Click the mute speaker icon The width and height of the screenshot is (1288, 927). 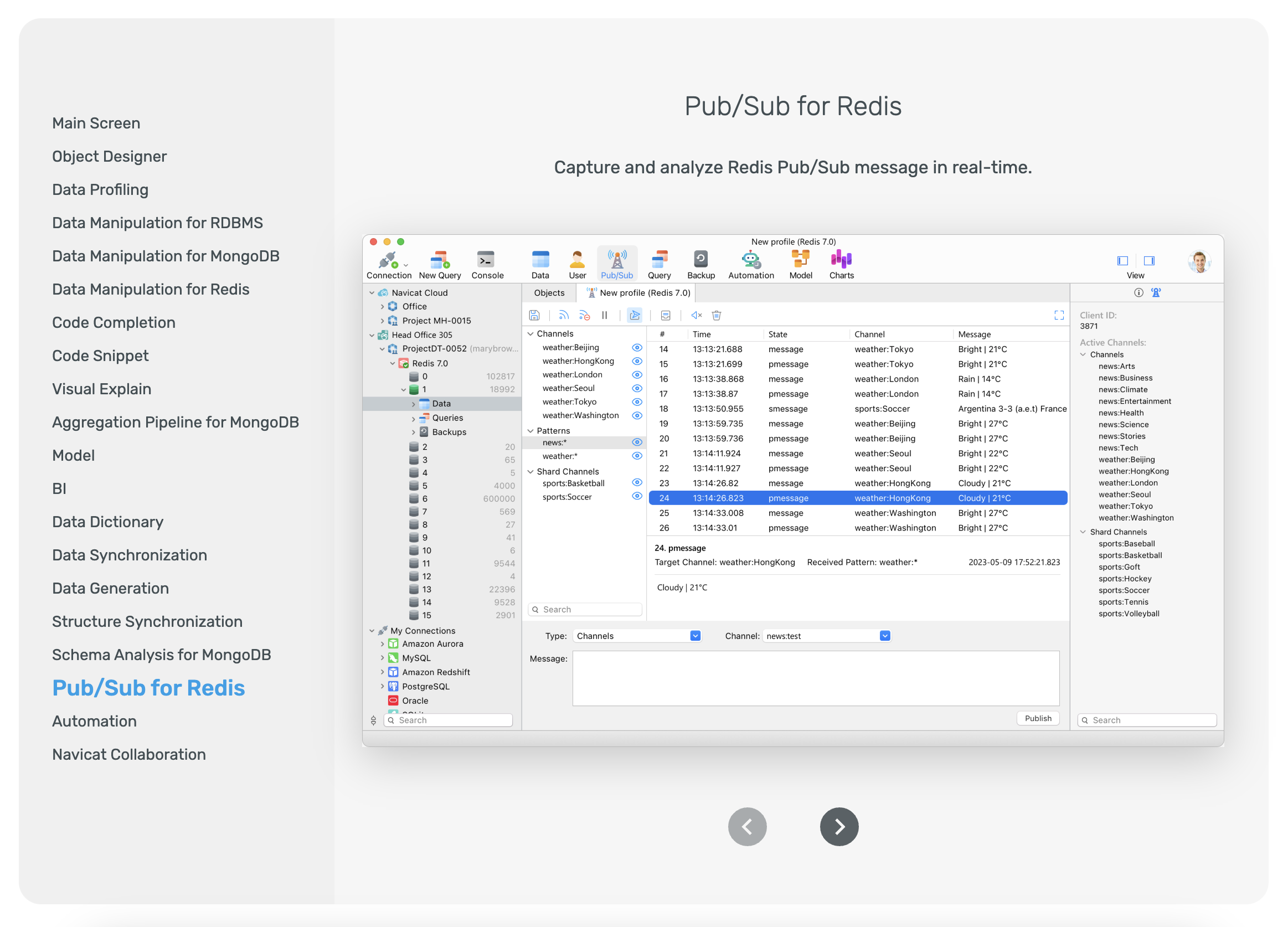[x=696, y=315]
